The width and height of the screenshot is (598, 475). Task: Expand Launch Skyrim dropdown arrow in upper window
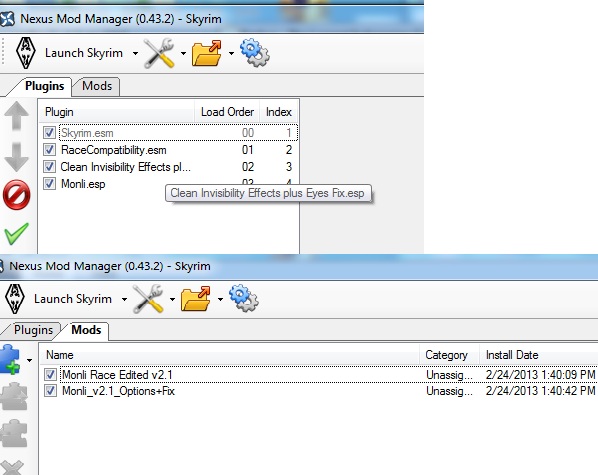[135, 53]
